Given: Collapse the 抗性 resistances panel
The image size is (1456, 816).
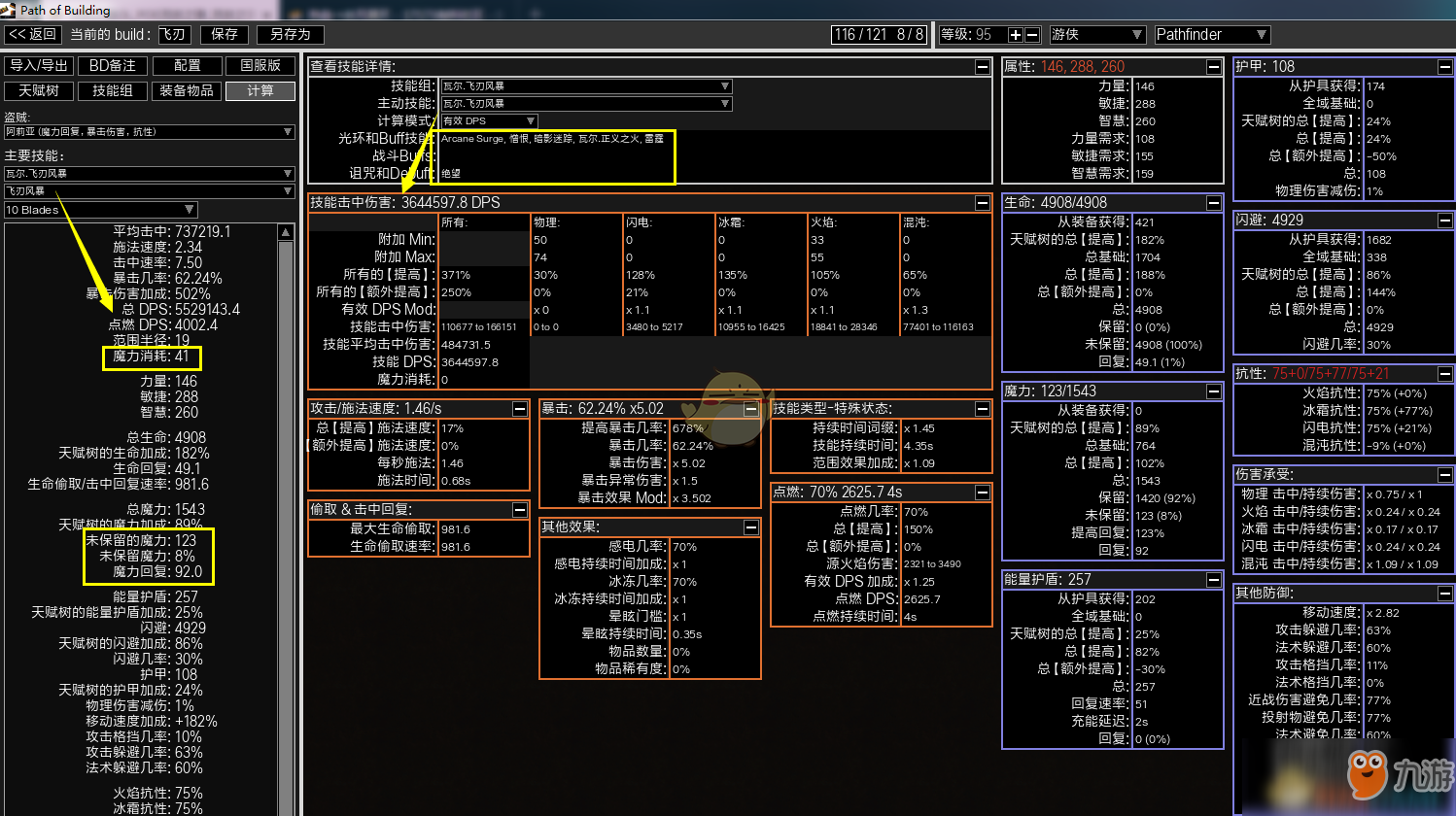Looking at the screenshot, I should [x=1445, y=373].
